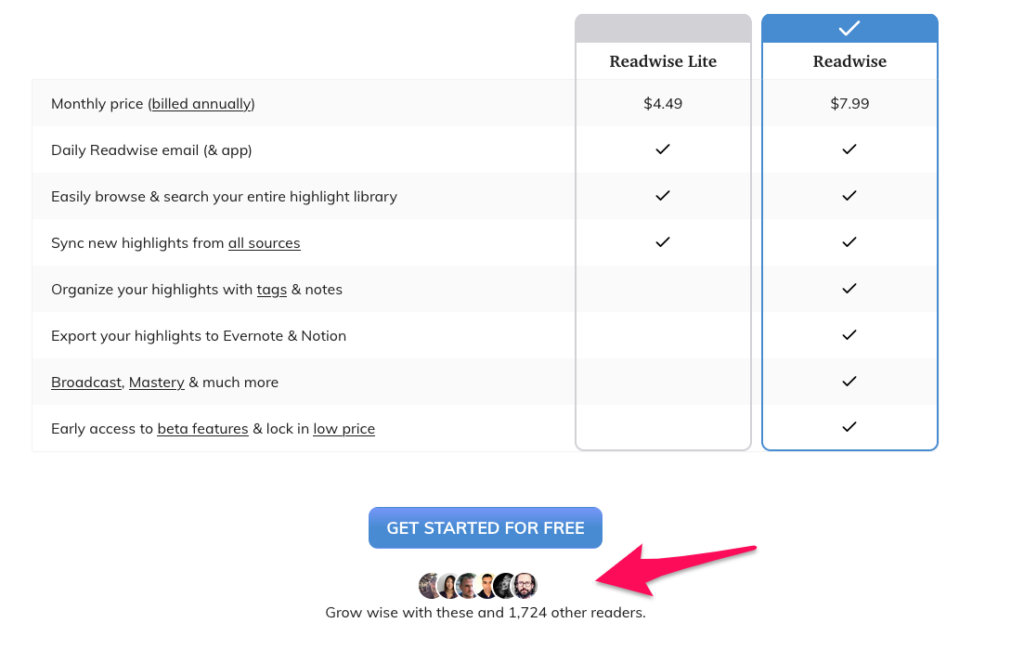Follow the "beta features" link
This screenshot has width=1024, height=649.
pos(202,429)
